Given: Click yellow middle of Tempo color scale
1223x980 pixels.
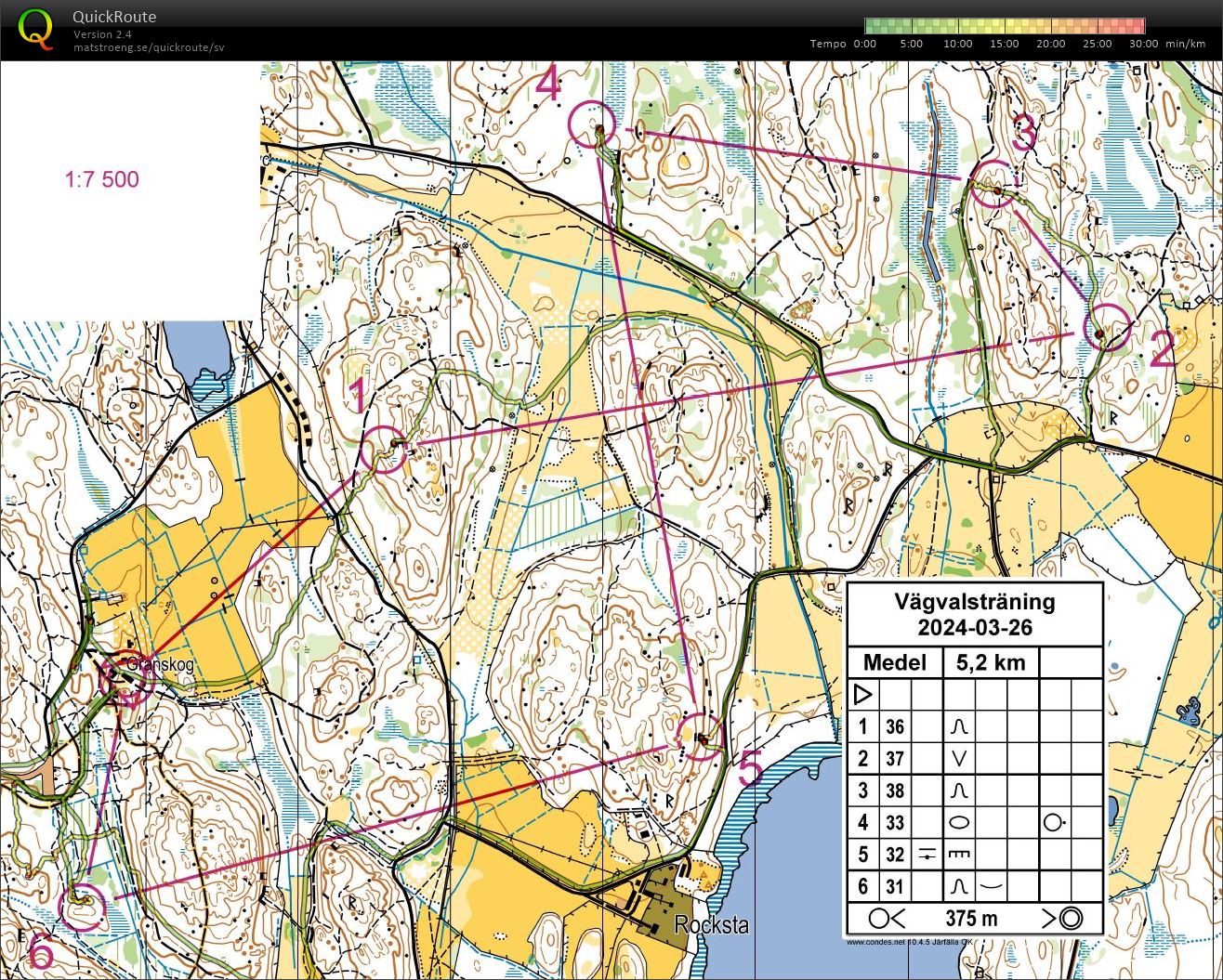Looking at the screenshot, I should (1005, 26).
